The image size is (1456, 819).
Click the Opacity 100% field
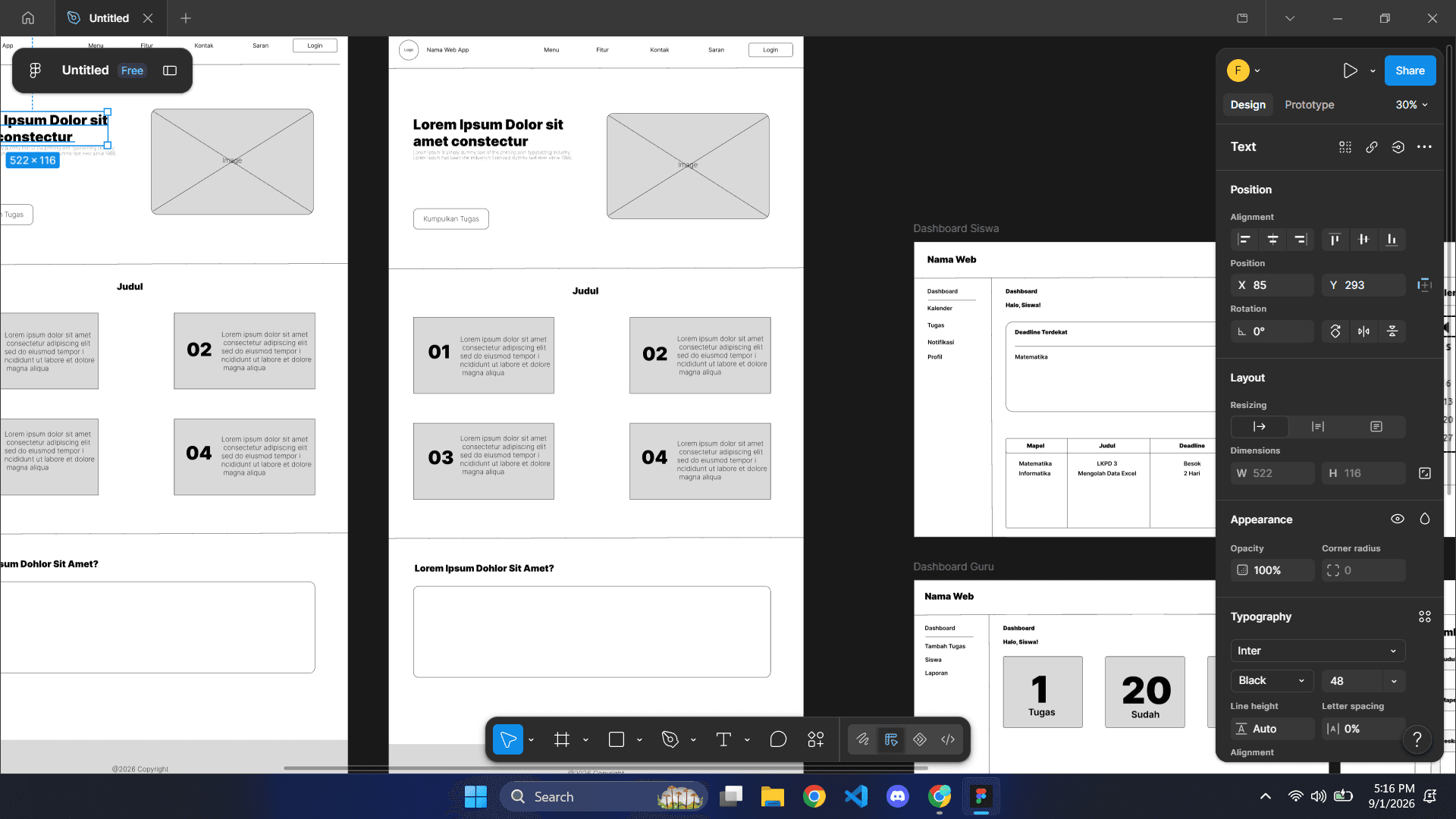(1272, 570)
